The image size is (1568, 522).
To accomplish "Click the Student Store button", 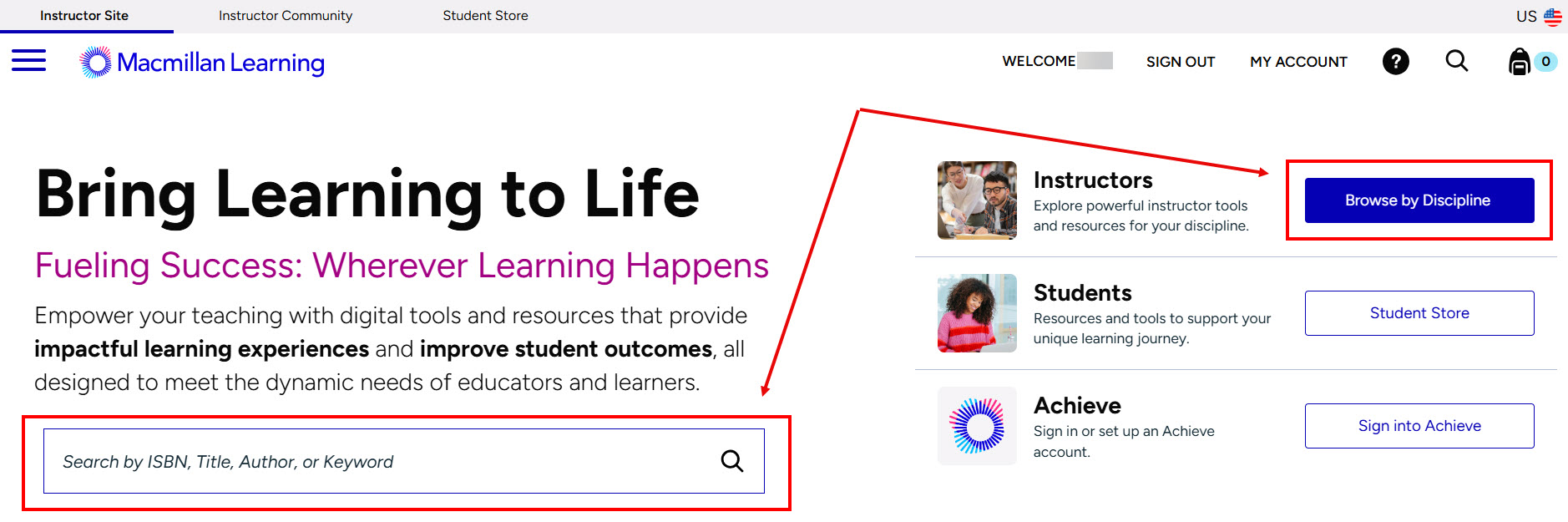I will (x=1419, y=313).
